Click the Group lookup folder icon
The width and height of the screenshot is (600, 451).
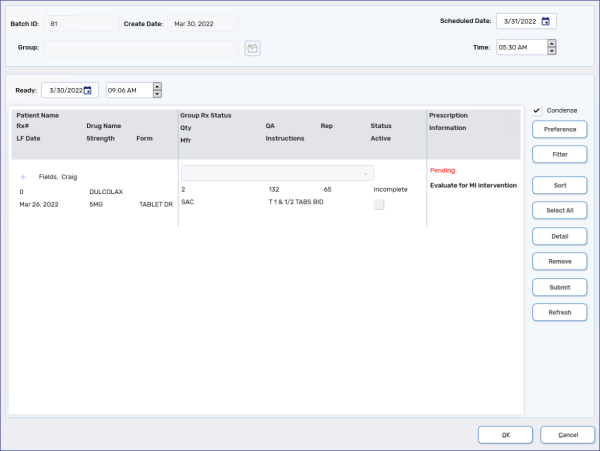point(252,47)
